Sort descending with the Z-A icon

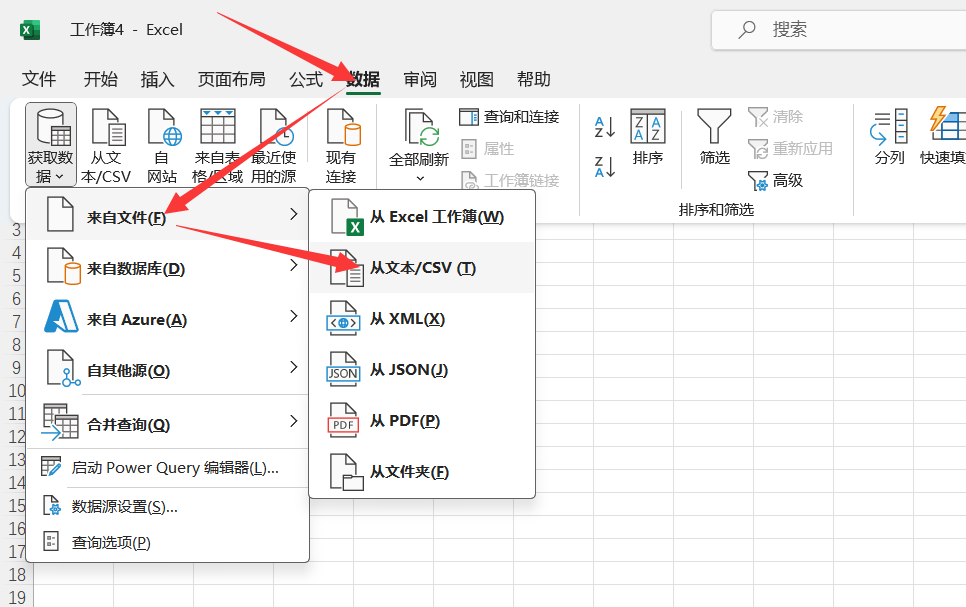point(605,166)
